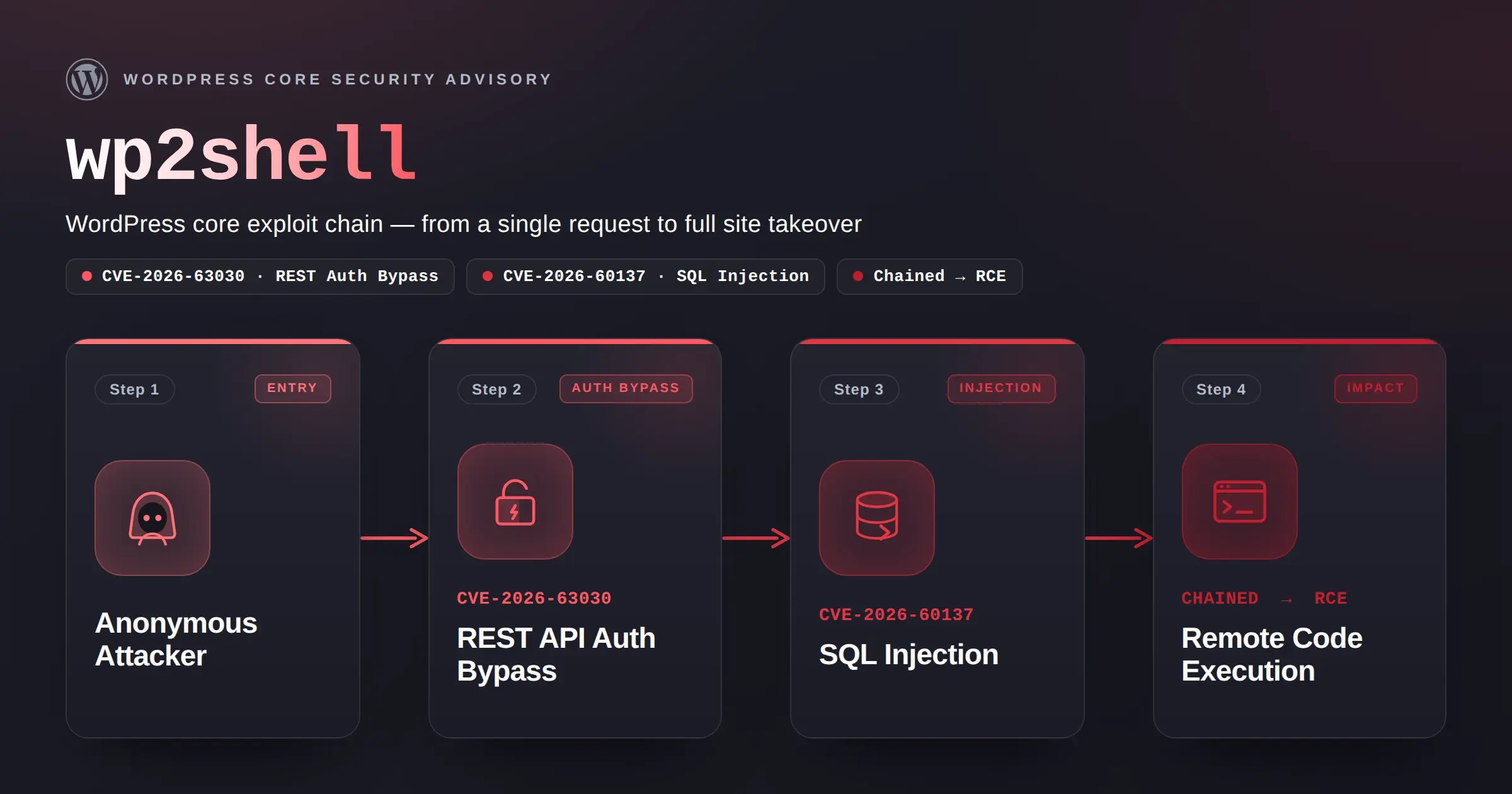This screenshot has width=1512, height=794.
Task: Select the CVE-2026-63030 REST Auth Bypass pill
Action: pos(260,277)
